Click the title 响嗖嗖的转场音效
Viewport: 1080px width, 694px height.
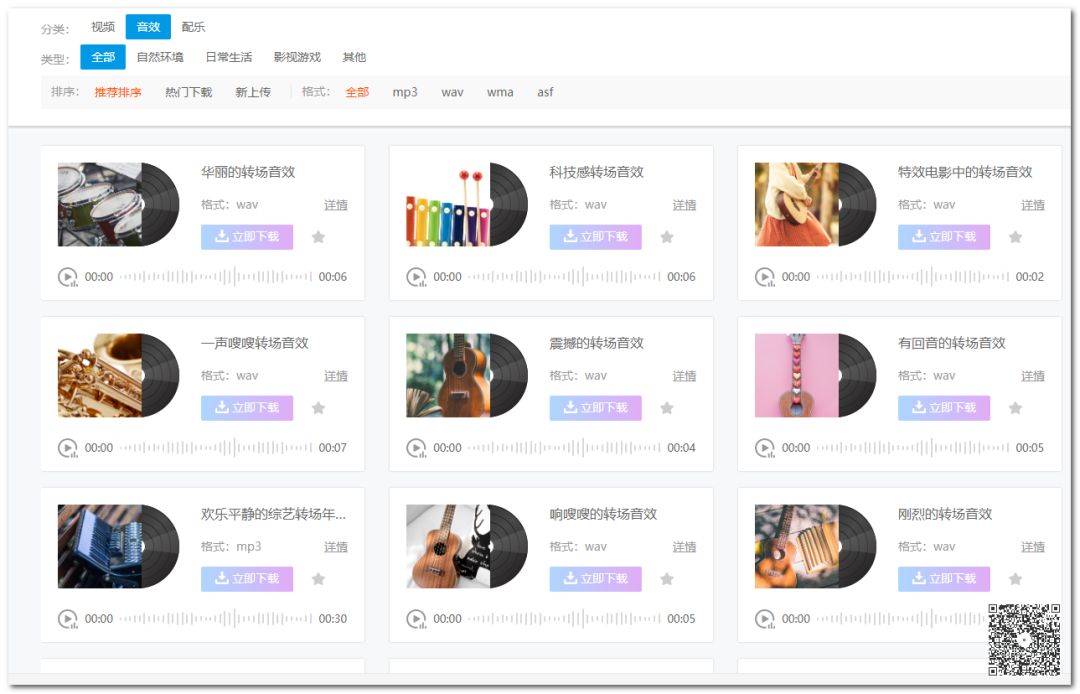(x=603, y=514)
